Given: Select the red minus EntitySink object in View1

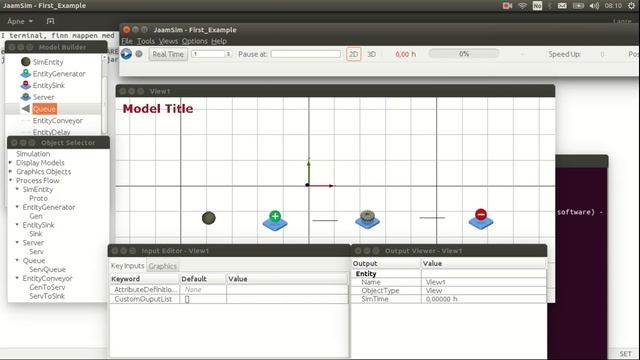Looking at the screenshot, I should click(x=481, y=219).
